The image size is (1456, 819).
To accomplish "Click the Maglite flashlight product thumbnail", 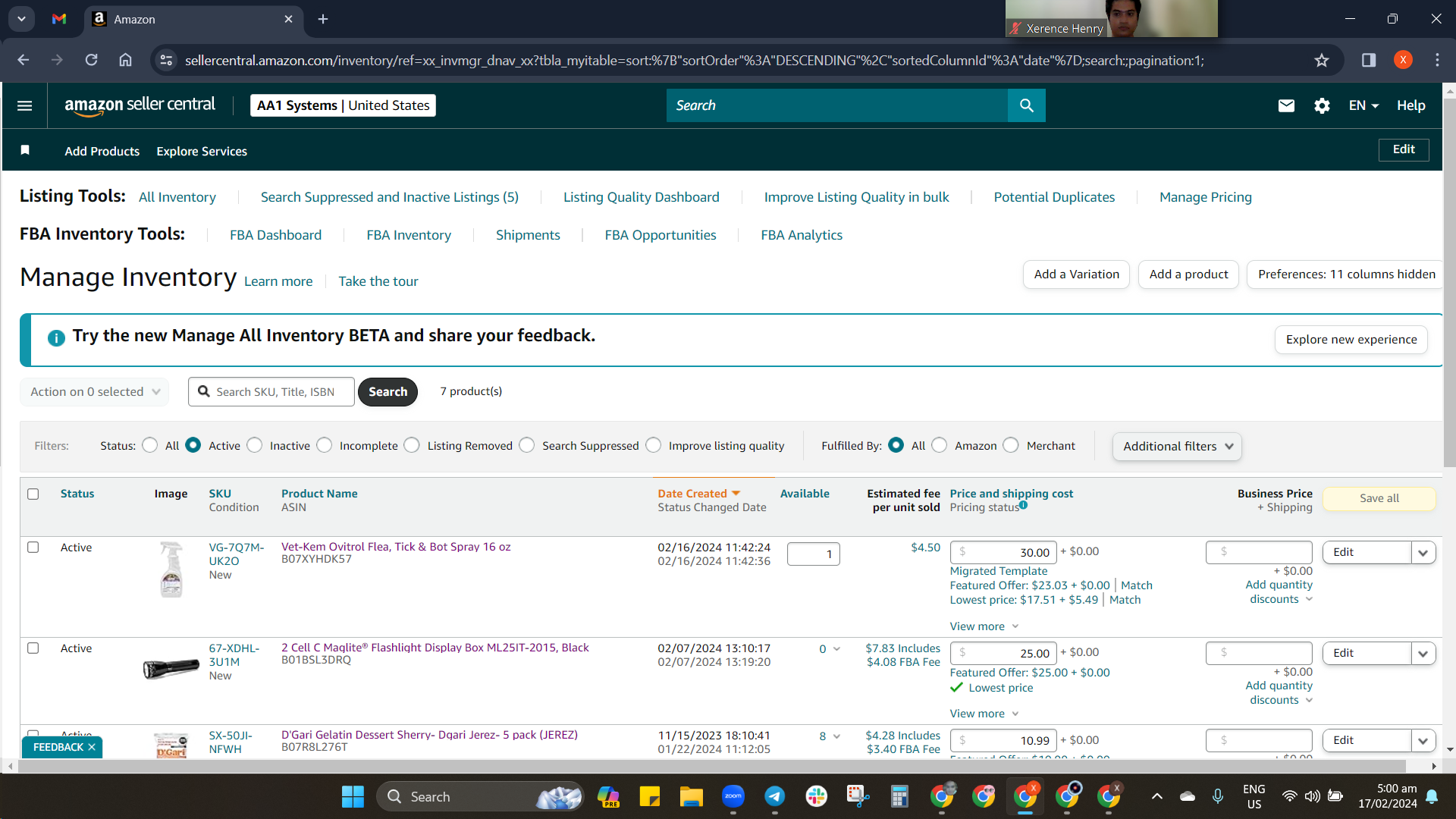I will tap(171, 670).
